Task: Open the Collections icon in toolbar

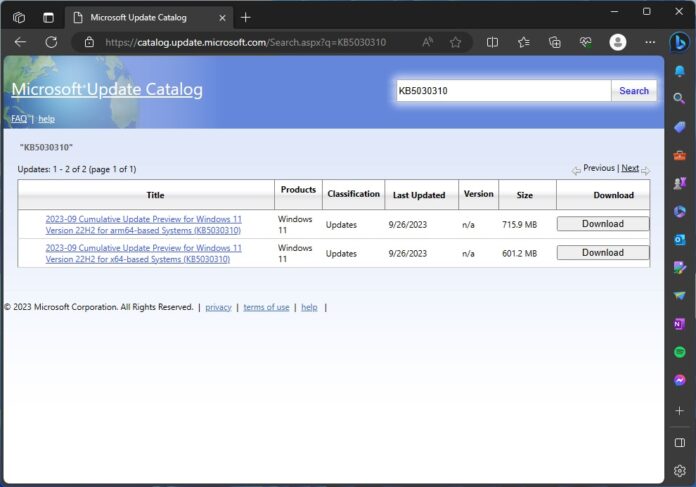Action: coord(555,42)
